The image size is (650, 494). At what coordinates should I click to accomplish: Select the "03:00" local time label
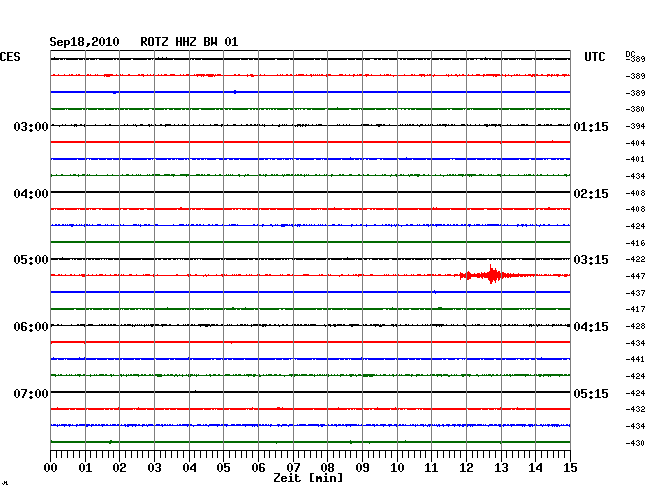pos(31,127)
